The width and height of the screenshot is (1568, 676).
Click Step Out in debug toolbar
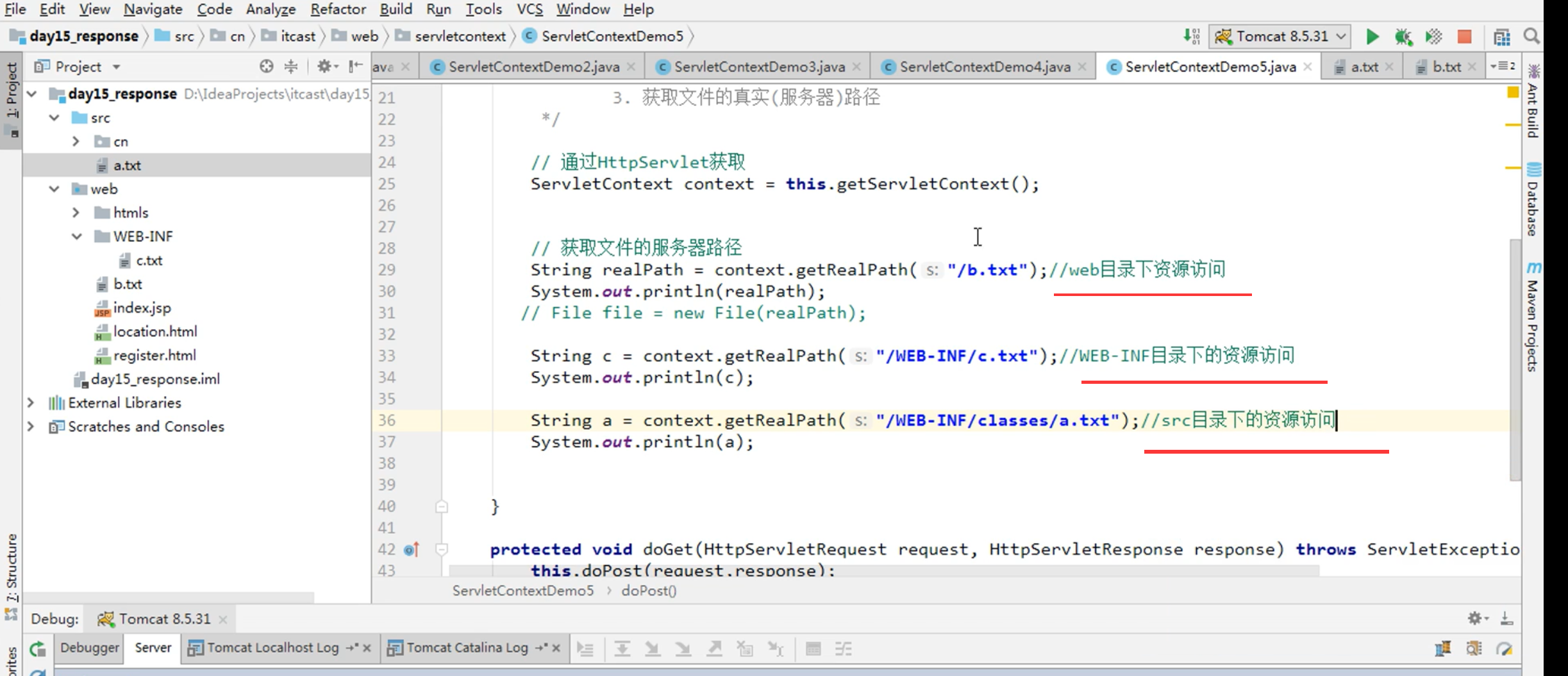coord(714,649)
